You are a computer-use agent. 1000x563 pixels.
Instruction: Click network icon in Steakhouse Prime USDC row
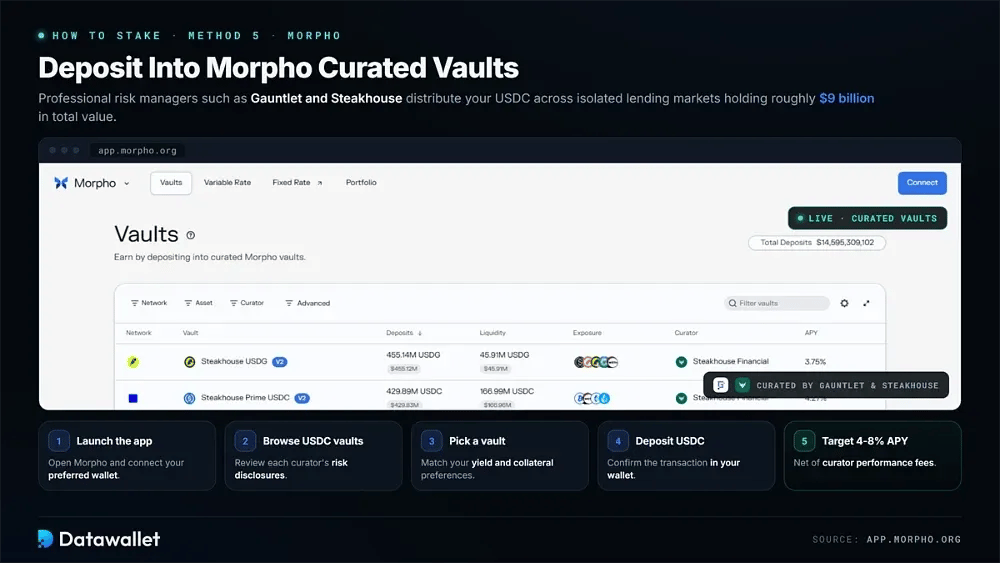[133, 398]
